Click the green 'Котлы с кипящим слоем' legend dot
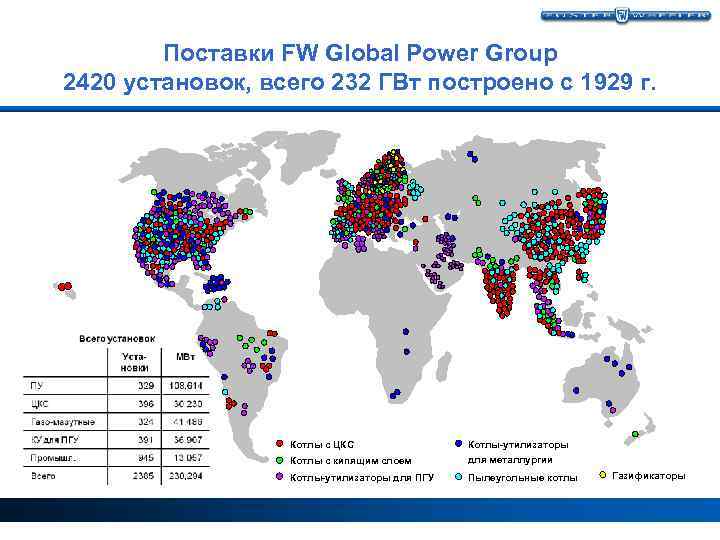The height and width of the screenshot is (540, 720). (279, 460)
